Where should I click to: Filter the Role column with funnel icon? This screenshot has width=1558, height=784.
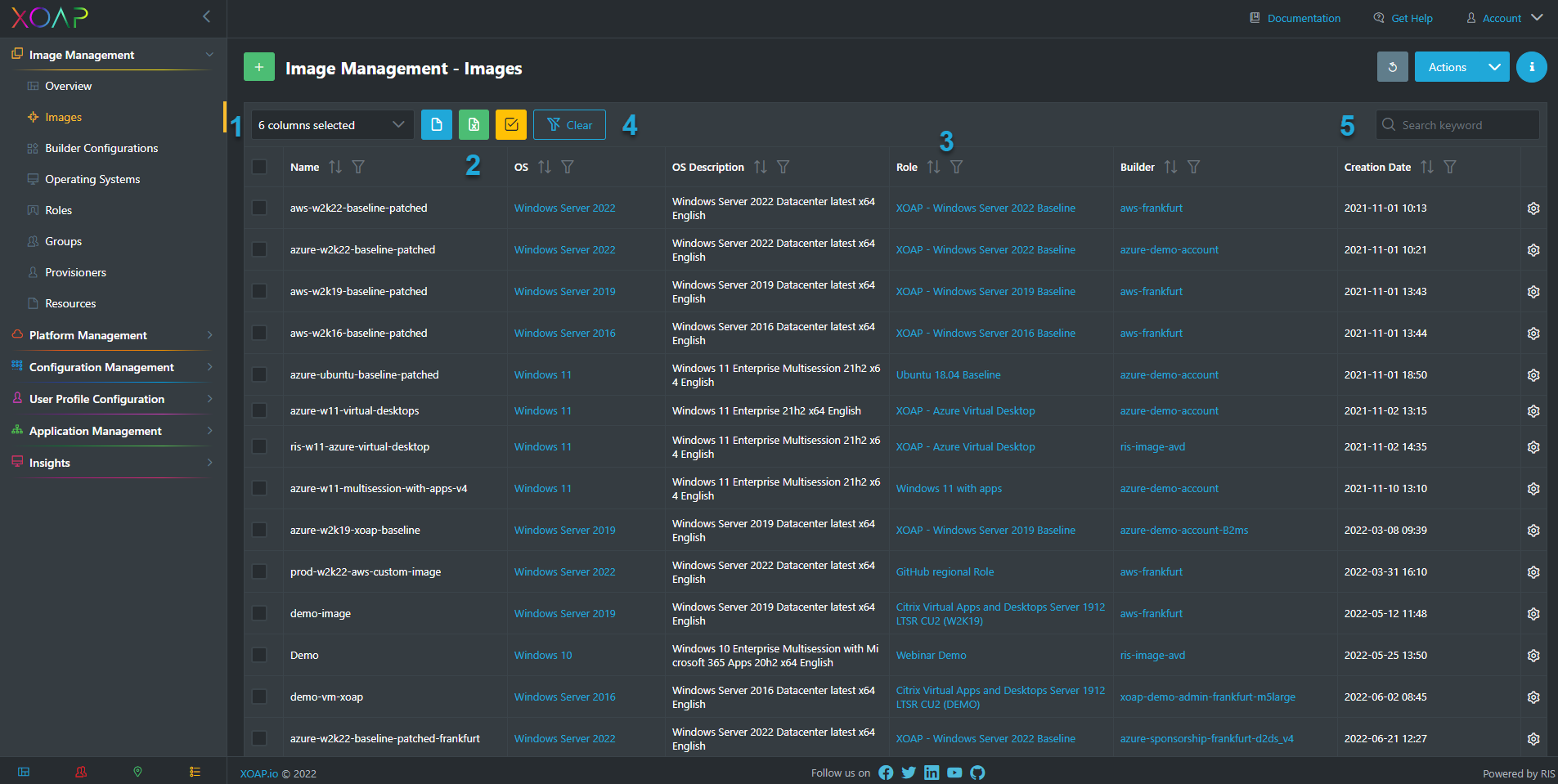point(956,167)
